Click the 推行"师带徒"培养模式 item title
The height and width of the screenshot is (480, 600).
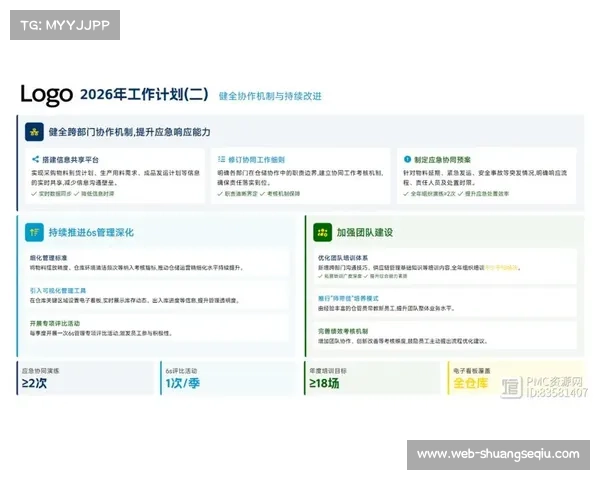point(348,298)
